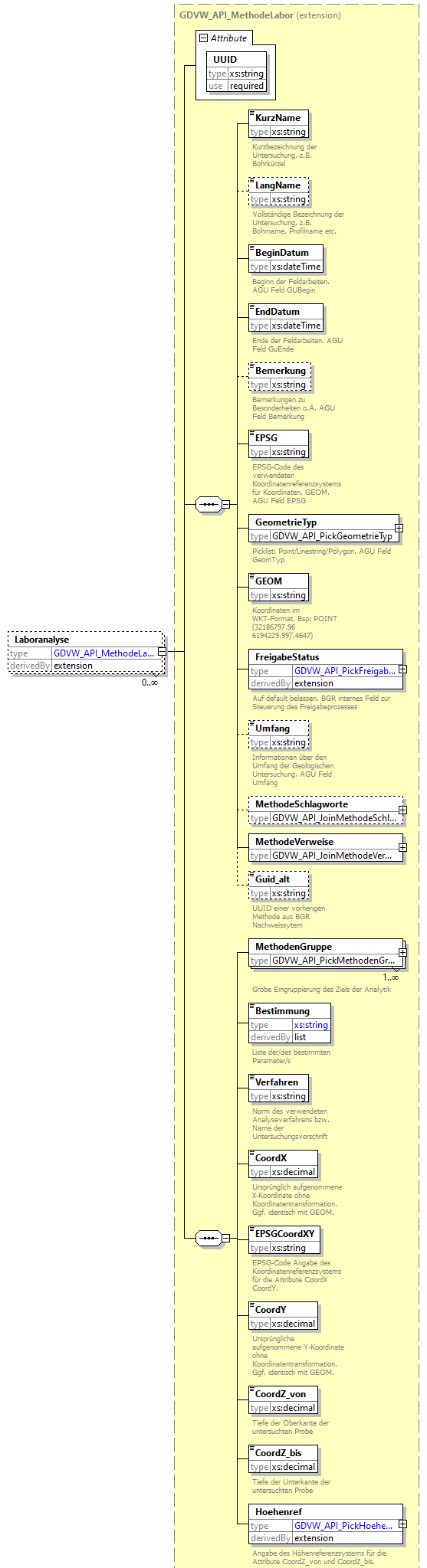The height and width of the screenshot is (1568, 427).
Task: Select the optional LangName element
Action: [278, 191]
